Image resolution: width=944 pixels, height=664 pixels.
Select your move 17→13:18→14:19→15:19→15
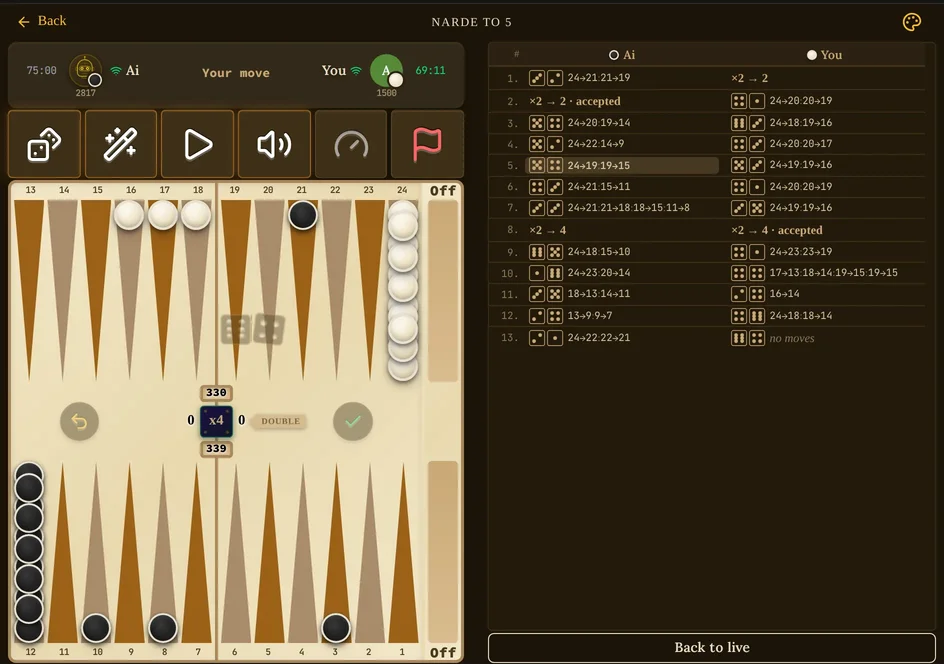833,273
